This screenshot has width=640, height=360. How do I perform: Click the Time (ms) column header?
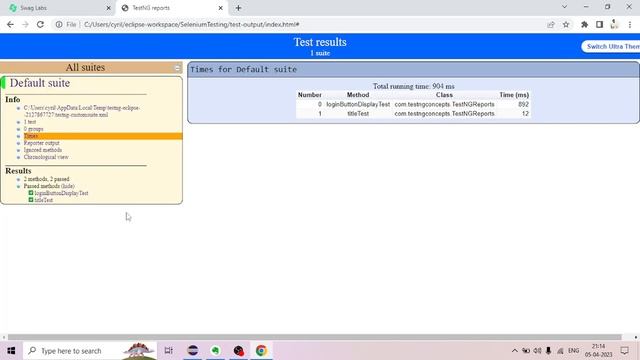[514, 95]
